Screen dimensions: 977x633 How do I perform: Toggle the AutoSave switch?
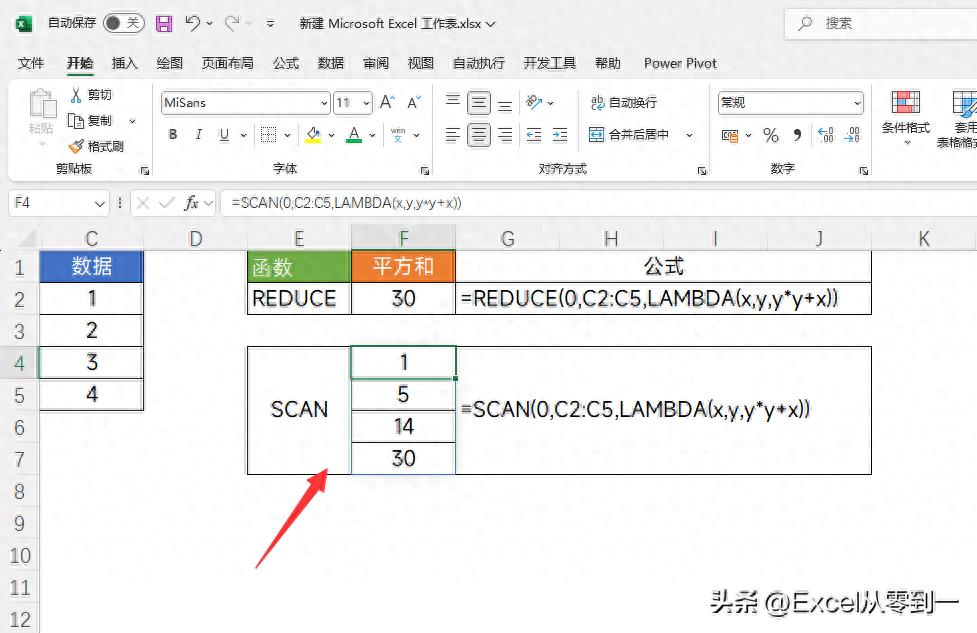coord(123,24)
